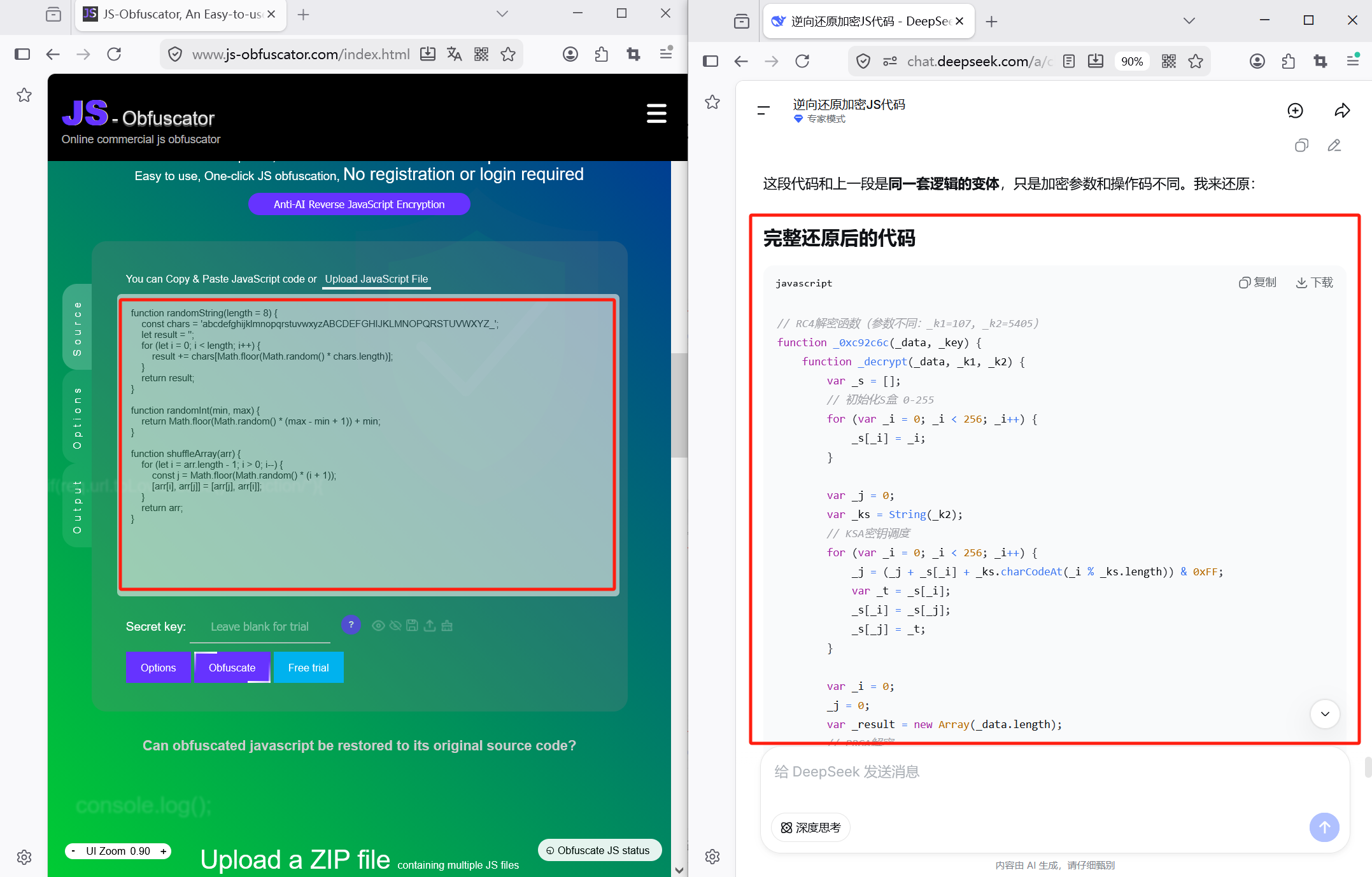Start the Free trial
The height and width of the screenshot is (877, 1372).
(309, 668)
